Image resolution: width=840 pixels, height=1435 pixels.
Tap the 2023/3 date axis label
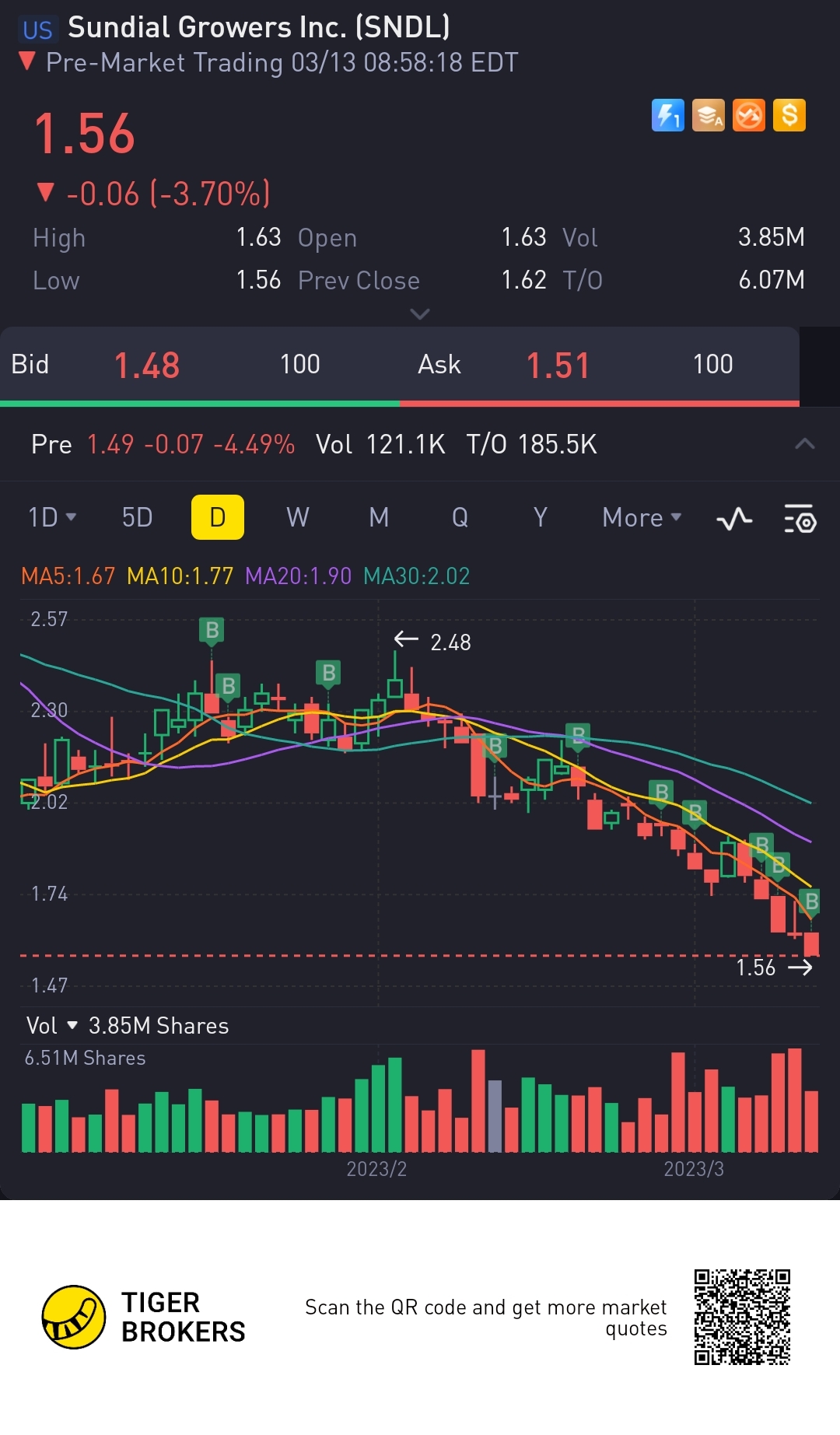(x=694, y=1169)
